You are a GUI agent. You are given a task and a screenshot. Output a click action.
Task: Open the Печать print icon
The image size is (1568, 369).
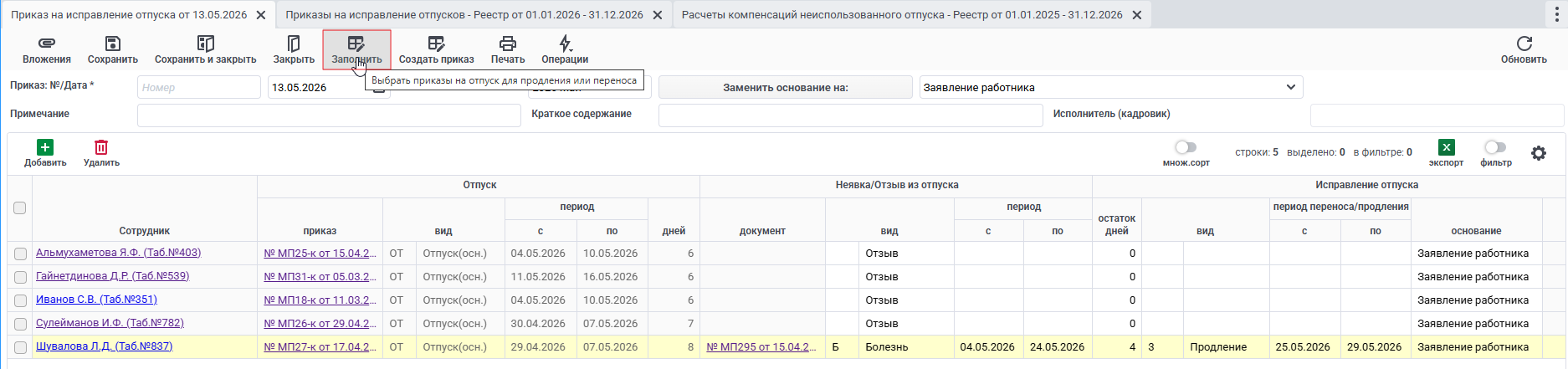(508, 44)
